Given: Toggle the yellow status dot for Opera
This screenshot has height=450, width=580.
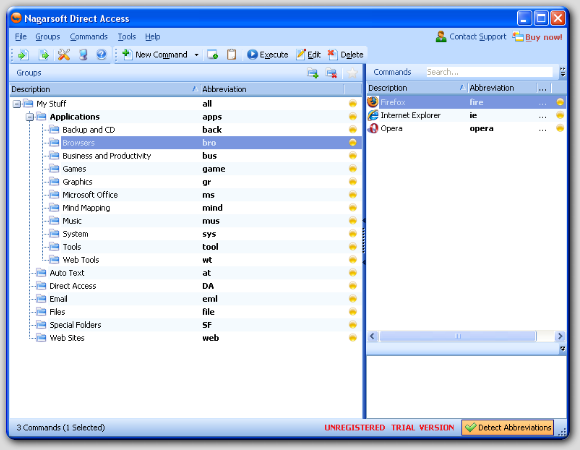Looking at the screenshot, I should click(x=560, y=128).
